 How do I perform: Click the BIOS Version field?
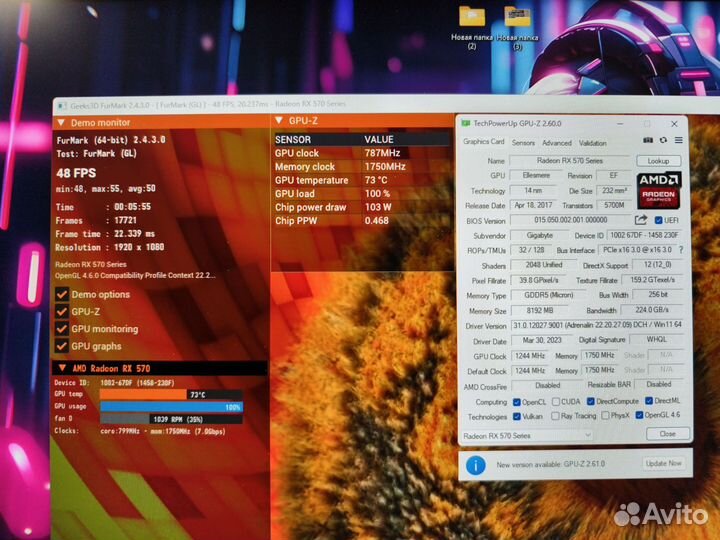[x=570, y=220]
